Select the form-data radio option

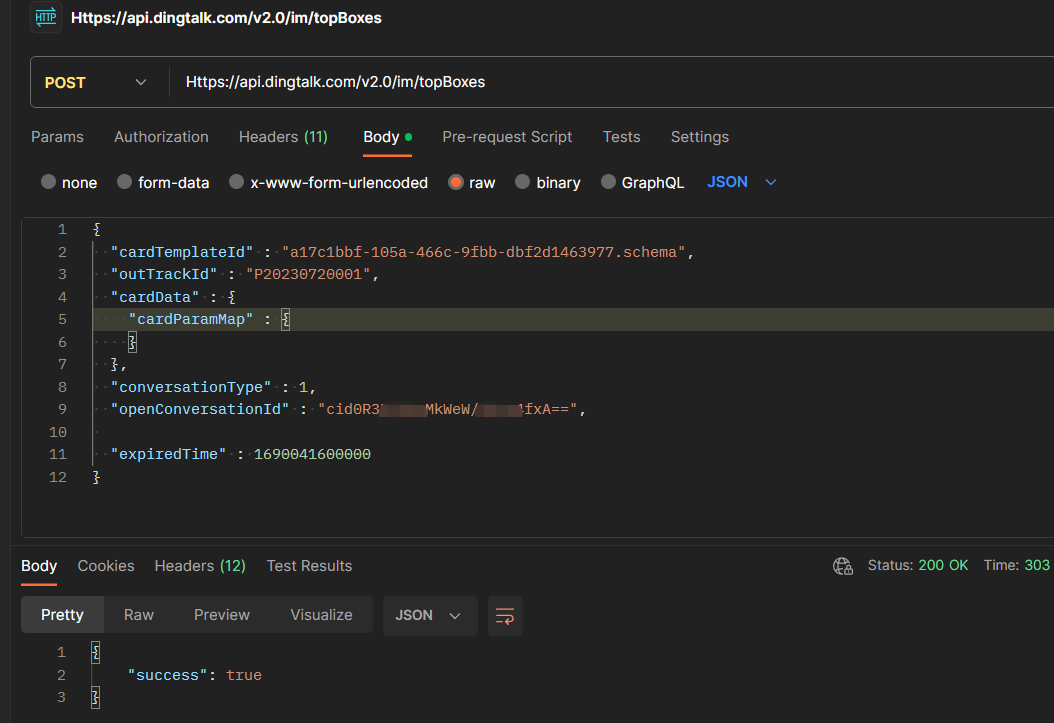124,182
